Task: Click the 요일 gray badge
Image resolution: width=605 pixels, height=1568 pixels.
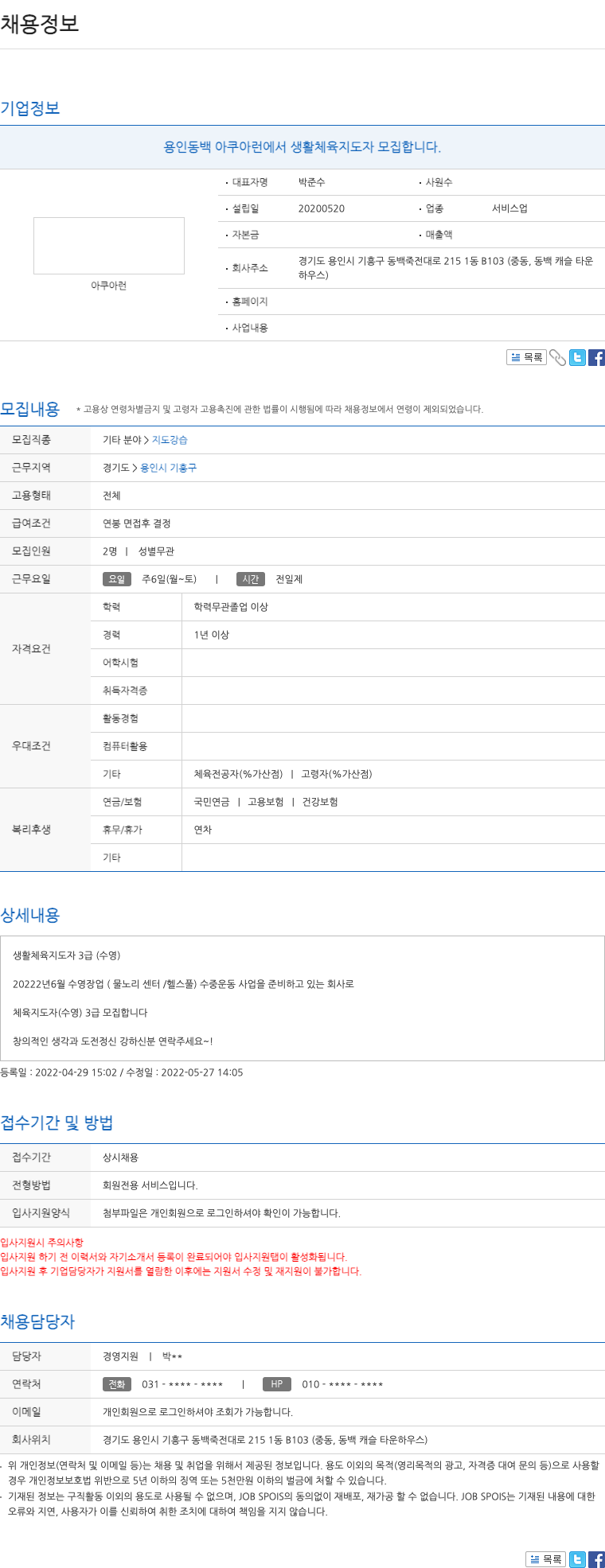Action: pos(116,579)
